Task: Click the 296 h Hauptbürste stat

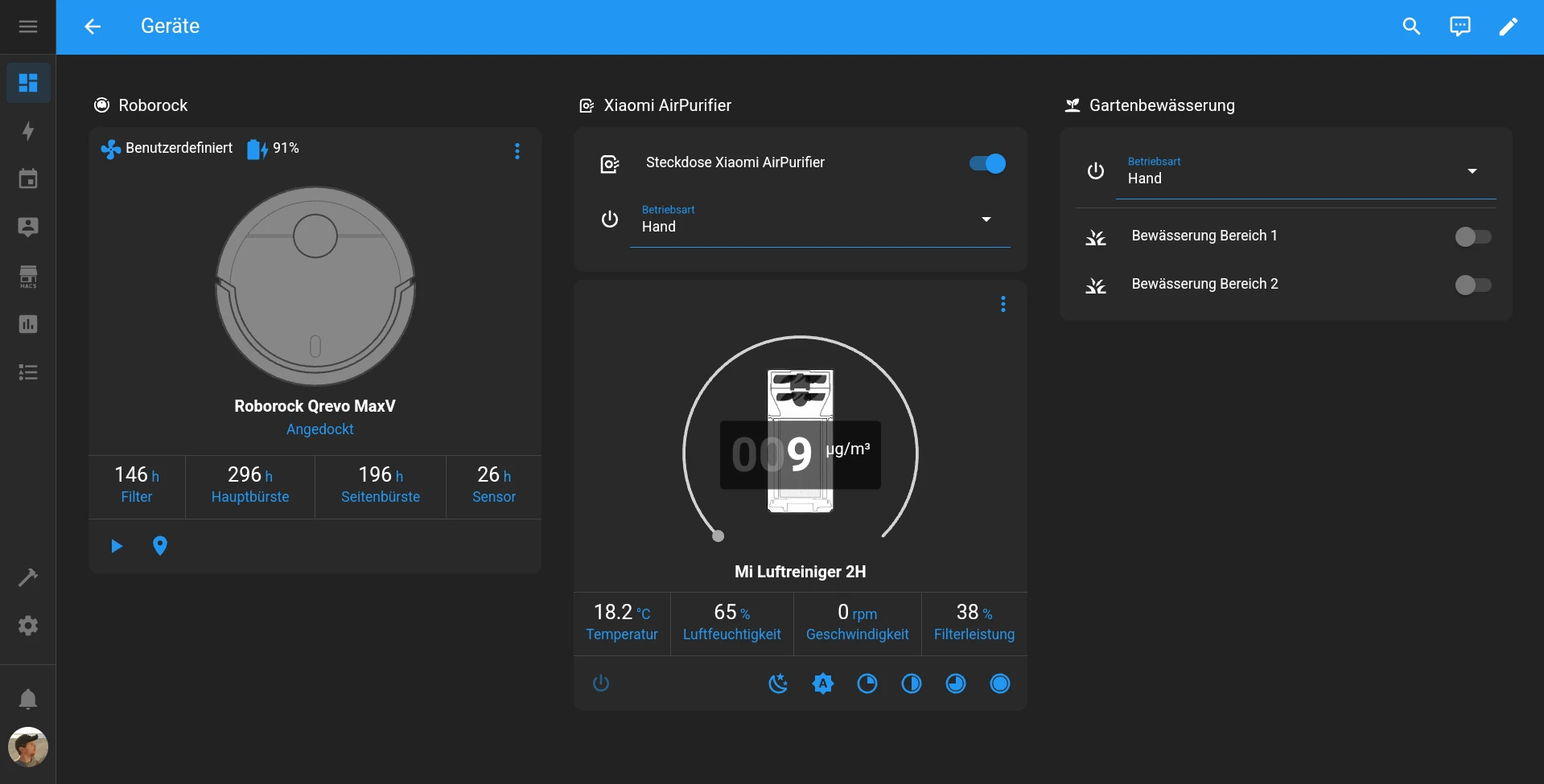Action: [x=250, y=485]
